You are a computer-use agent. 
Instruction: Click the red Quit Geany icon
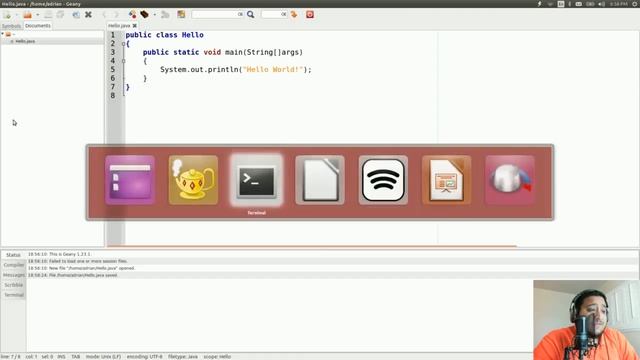pos(310,15)
